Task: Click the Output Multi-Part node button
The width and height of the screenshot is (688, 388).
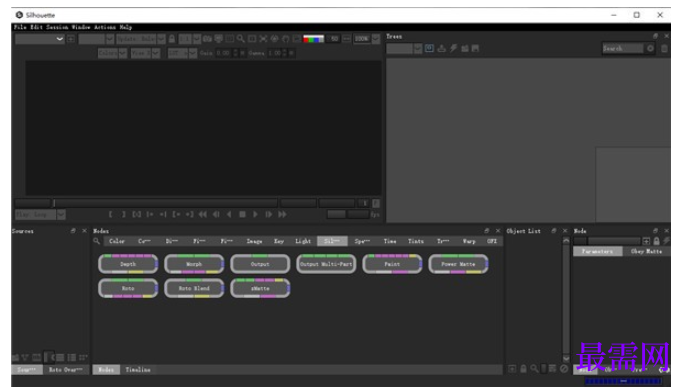Action: (x=326, y=264)
